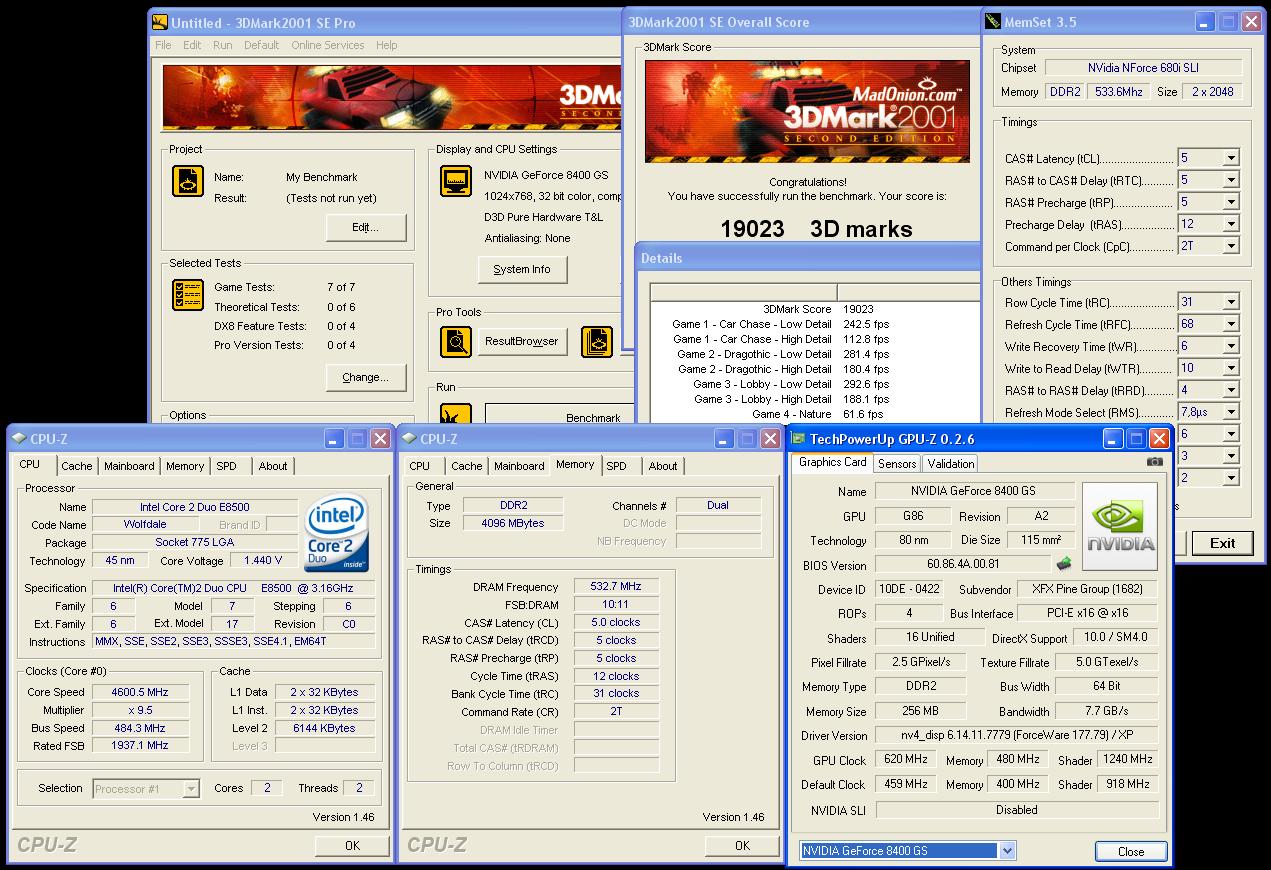Viewport: 1271px width, 870px height.
Task: Click the Close button in GPU-Z
Action: [x=1131, y=852]
